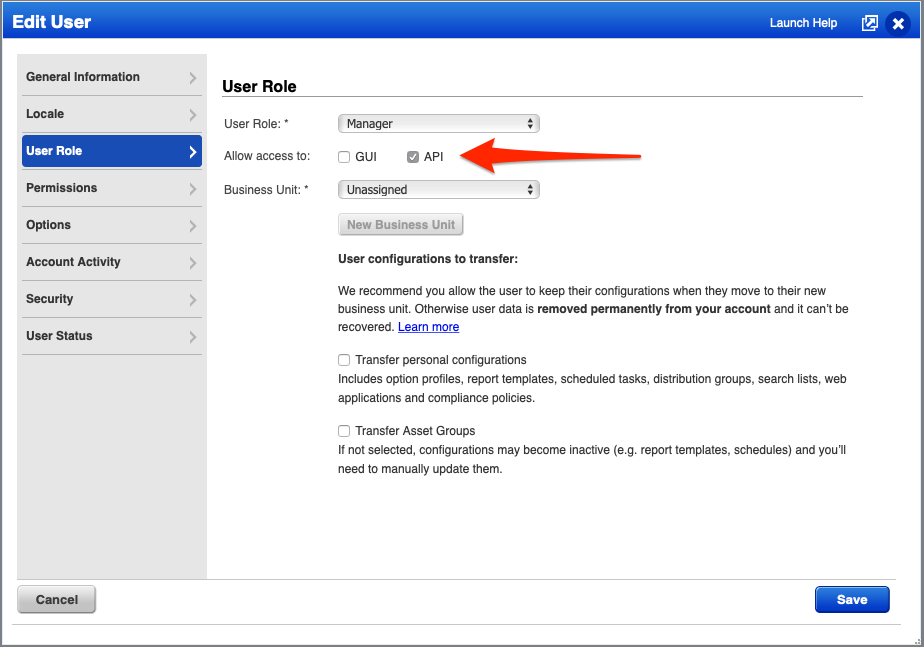Close the Edit User dialog
Image resolution: width=924 pixels, height=647 pixels.
click(898, 24)
